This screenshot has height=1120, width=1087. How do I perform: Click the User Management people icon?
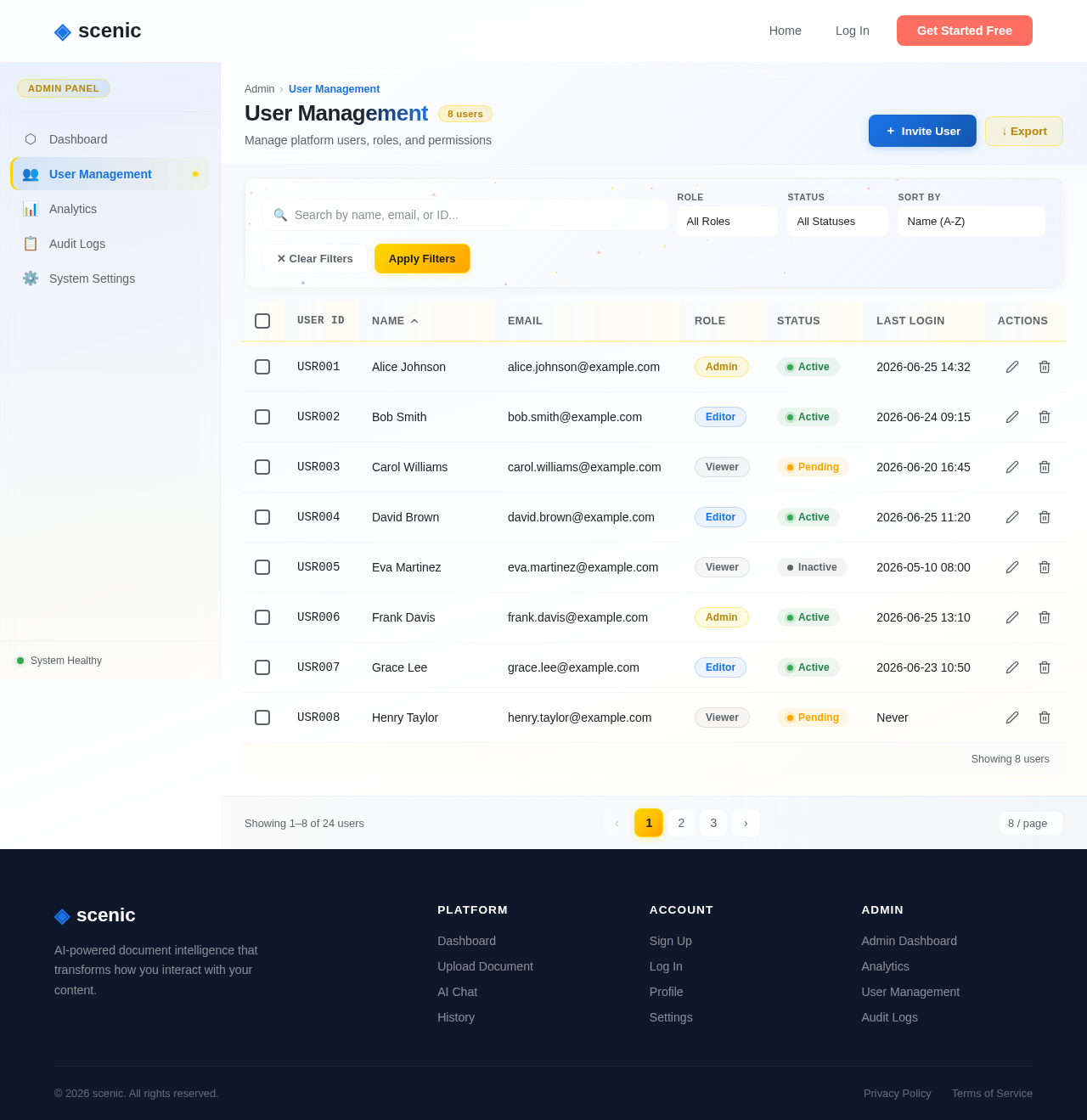31,174
